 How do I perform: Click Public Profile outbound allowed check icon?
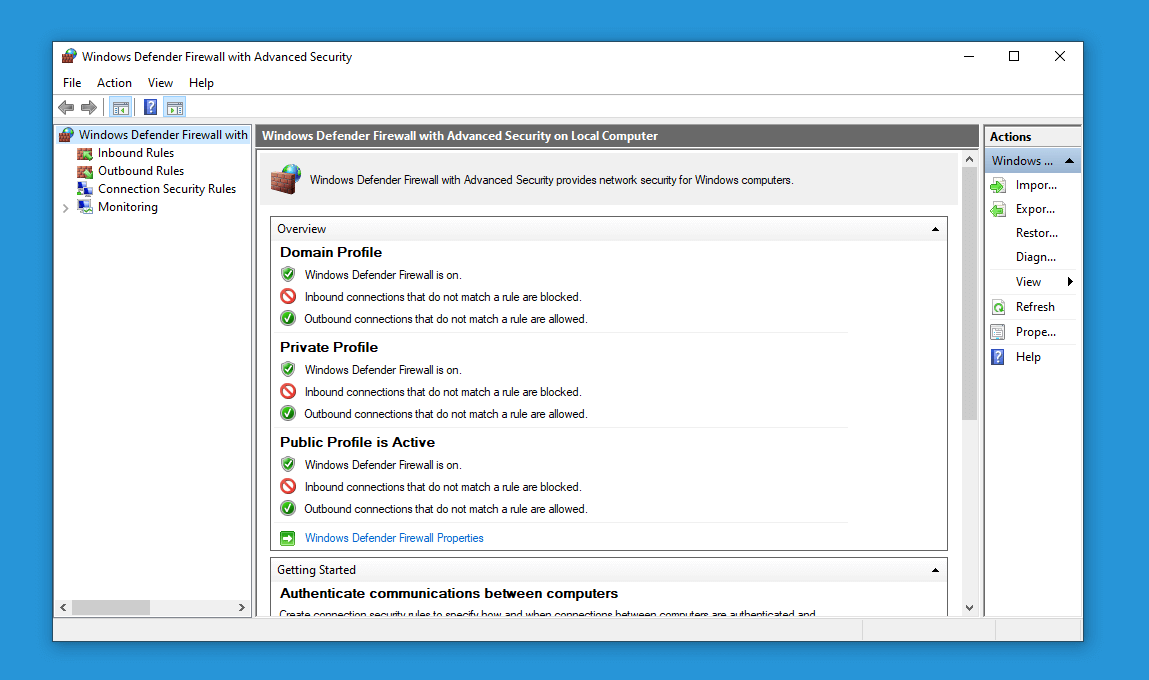pyautogui.click(x=288, y=508)
